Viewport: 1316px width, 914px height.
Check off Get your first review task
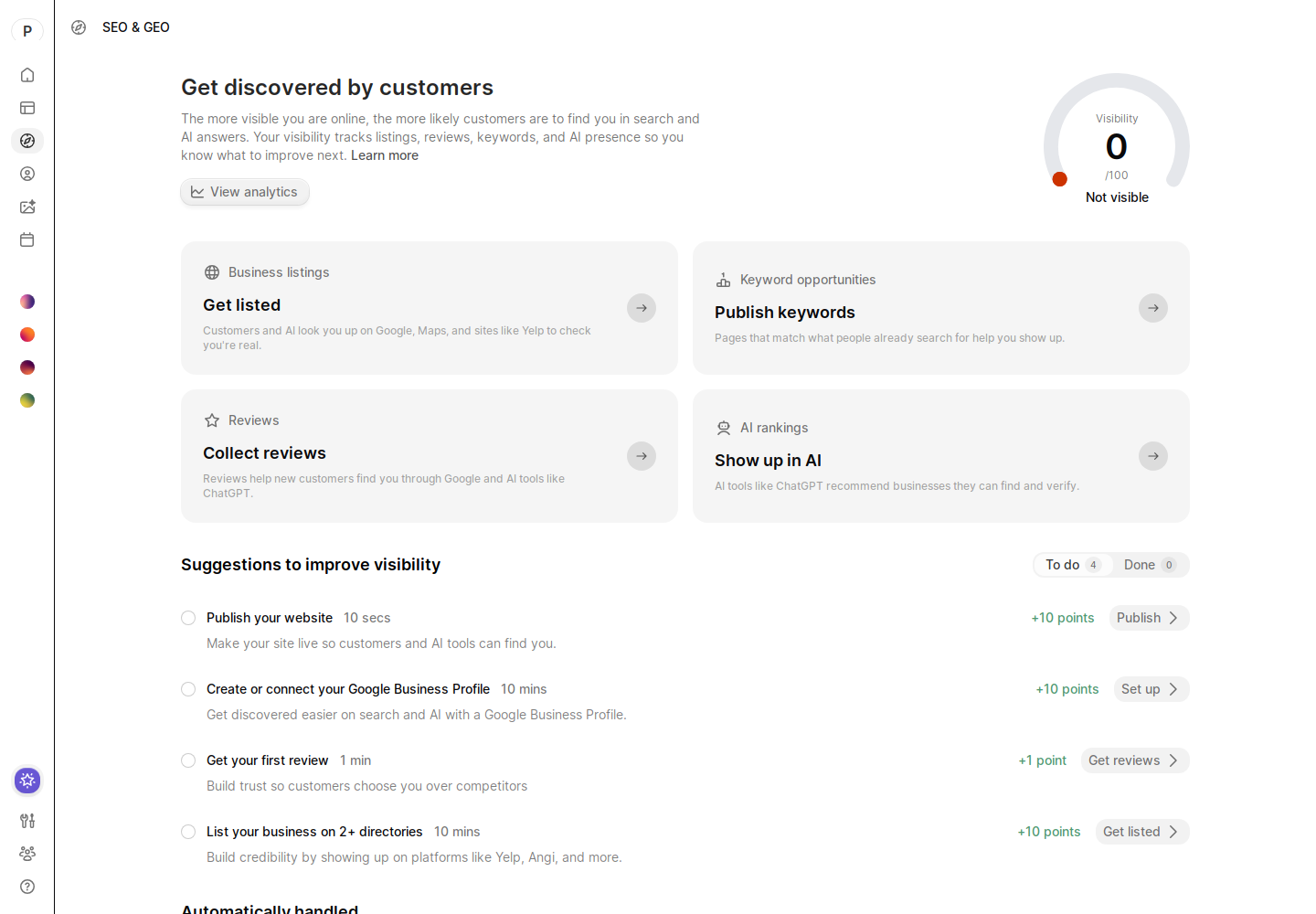point(188,760)
